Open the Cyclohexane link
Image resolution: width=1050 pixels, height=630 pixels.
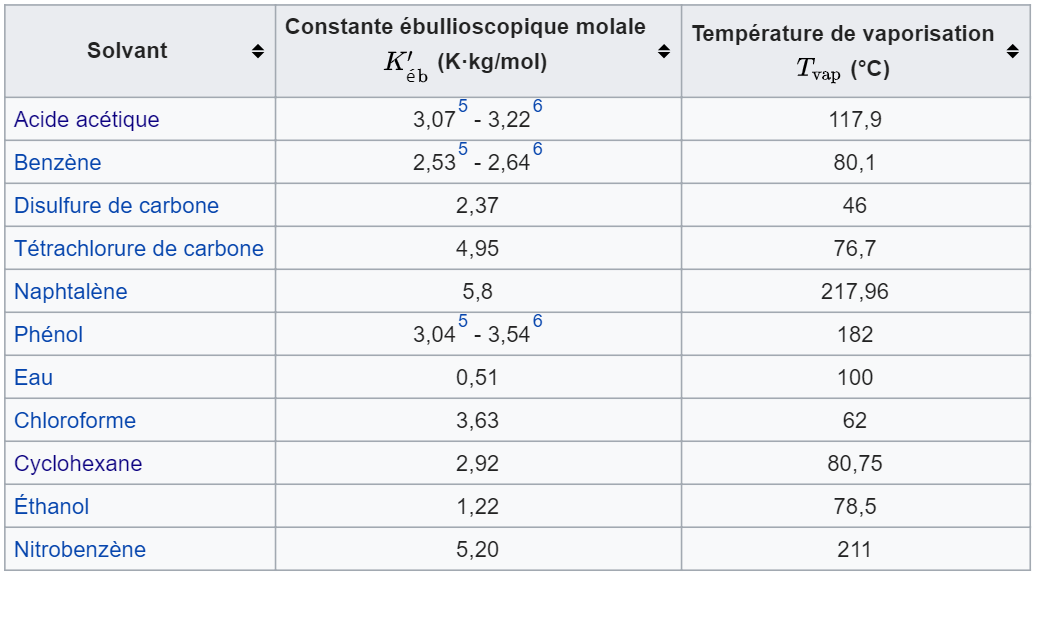[78, 464]
